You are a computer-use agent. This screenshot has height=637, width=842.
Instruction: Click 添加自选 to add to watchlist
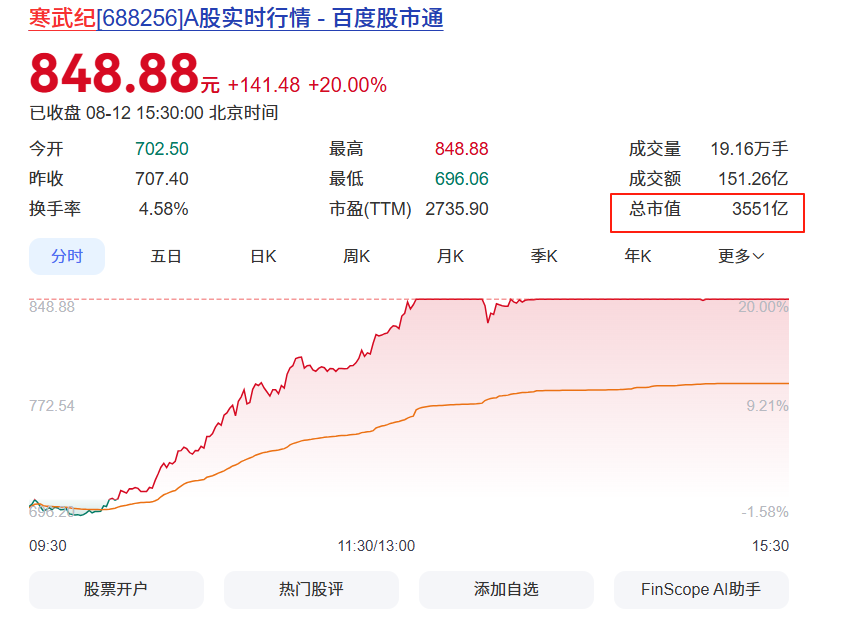tap(506, 589)
